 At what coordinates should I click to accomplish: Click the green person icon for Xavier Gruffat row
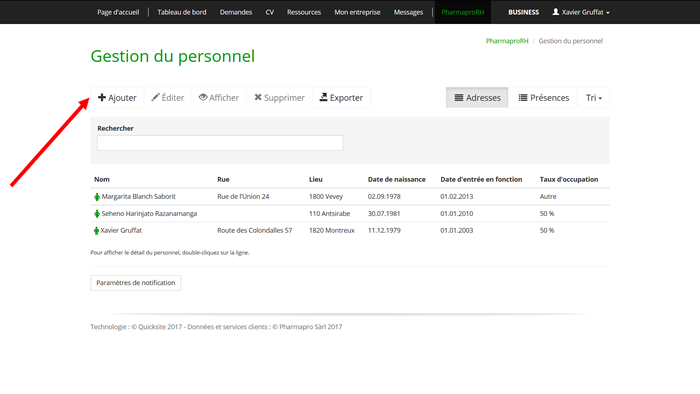tap(96, 231)
